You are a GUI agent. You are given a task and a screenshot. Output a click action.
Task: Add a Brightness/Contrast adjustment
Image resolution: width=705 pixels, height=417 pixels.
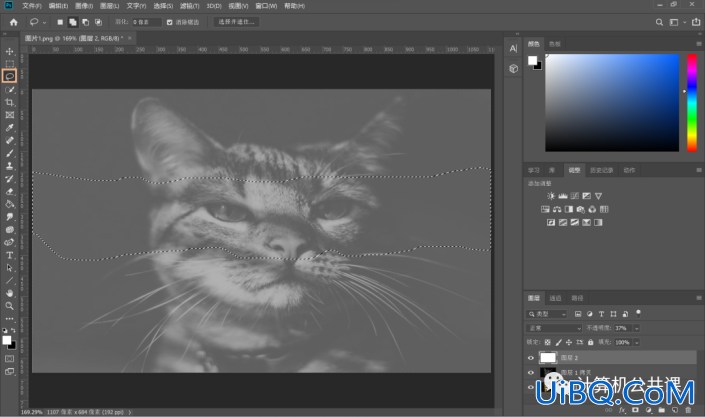pyautogui.click(x=551, y=196)
